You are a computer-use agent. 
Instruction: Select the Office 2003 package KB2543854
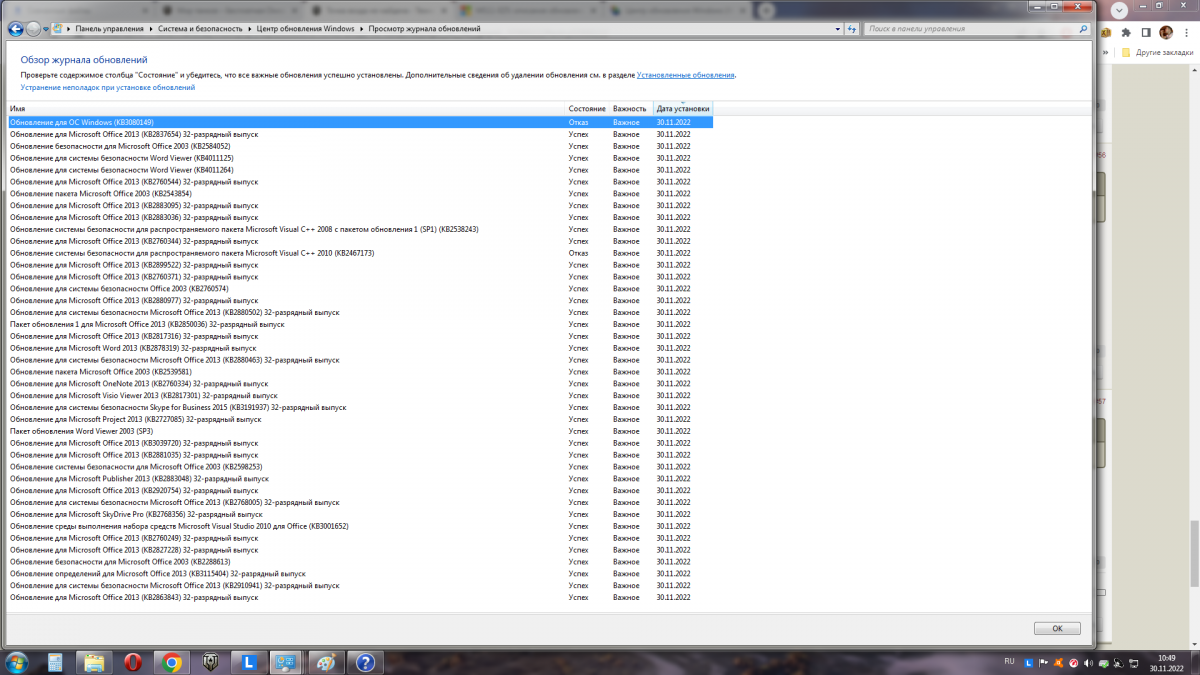(360, 194)
